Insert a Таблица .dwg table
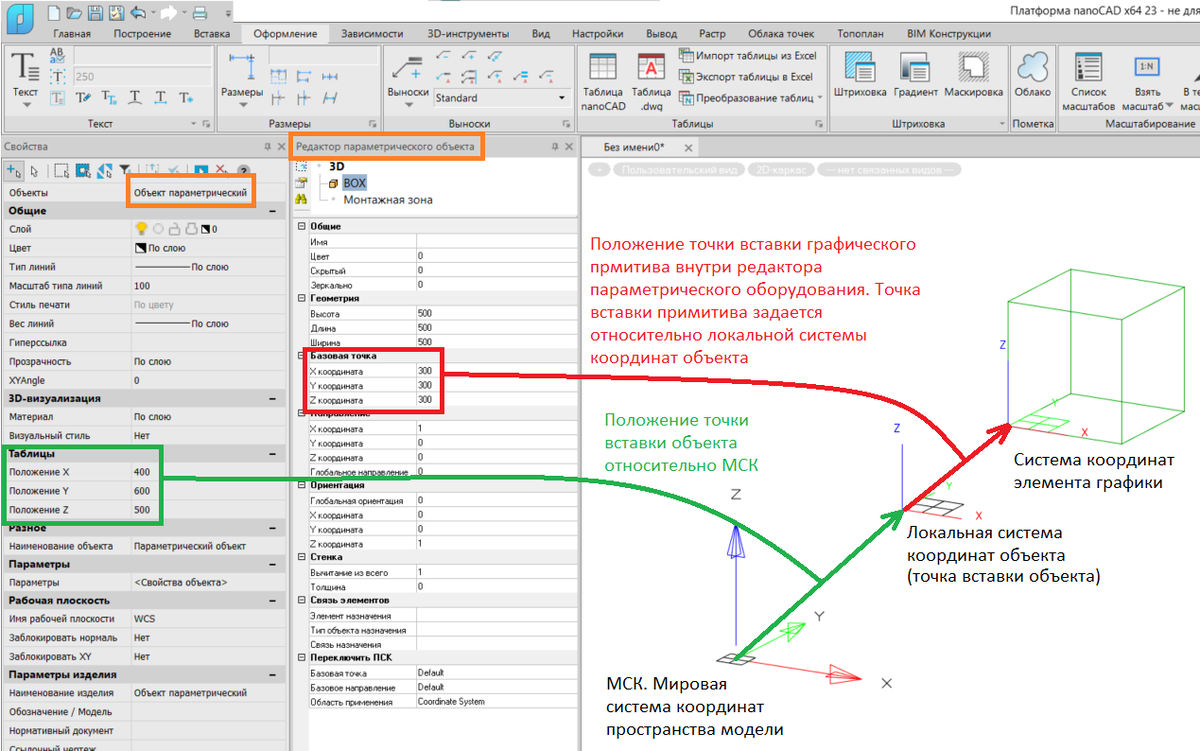 coord(652,82)
